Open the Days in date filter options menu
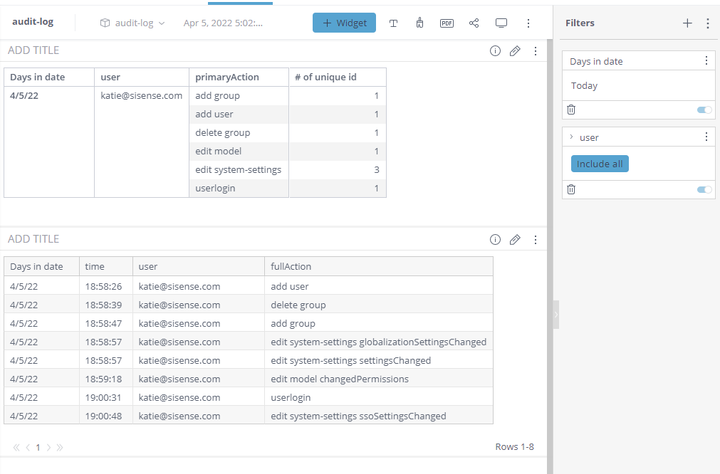The width and height of the screenshot is (720, 474). pyautogui.click(x=707, y=61)
